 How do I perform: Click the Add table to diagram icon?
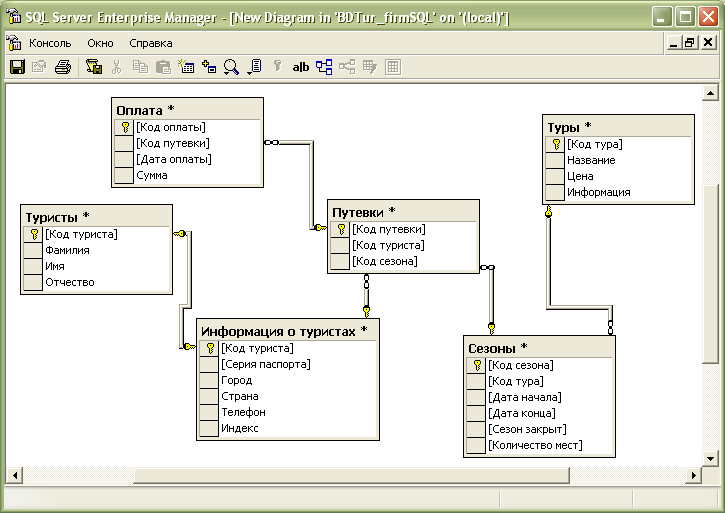(x=209, y=67)
